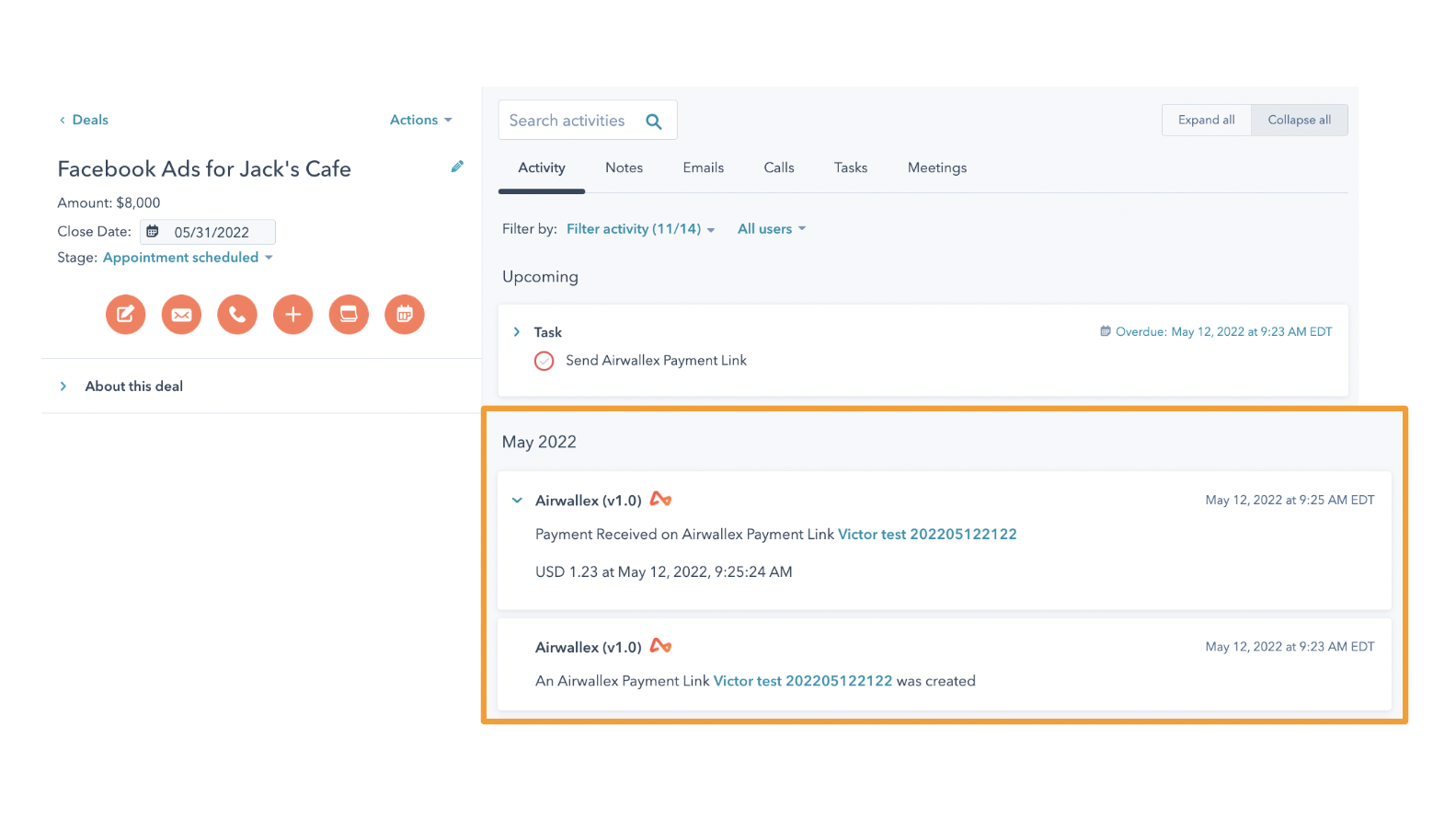Viewport: 1456px width, 819px height.
Task: Click the overdue calendar icon on the task
Action: 1106,331
